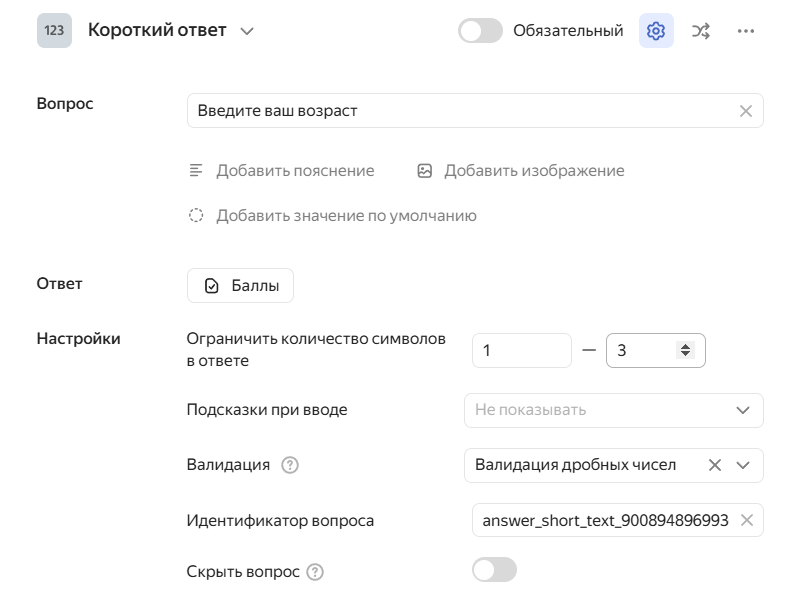
Task: Click the minimum characters input field
Action: coord(521,350)
